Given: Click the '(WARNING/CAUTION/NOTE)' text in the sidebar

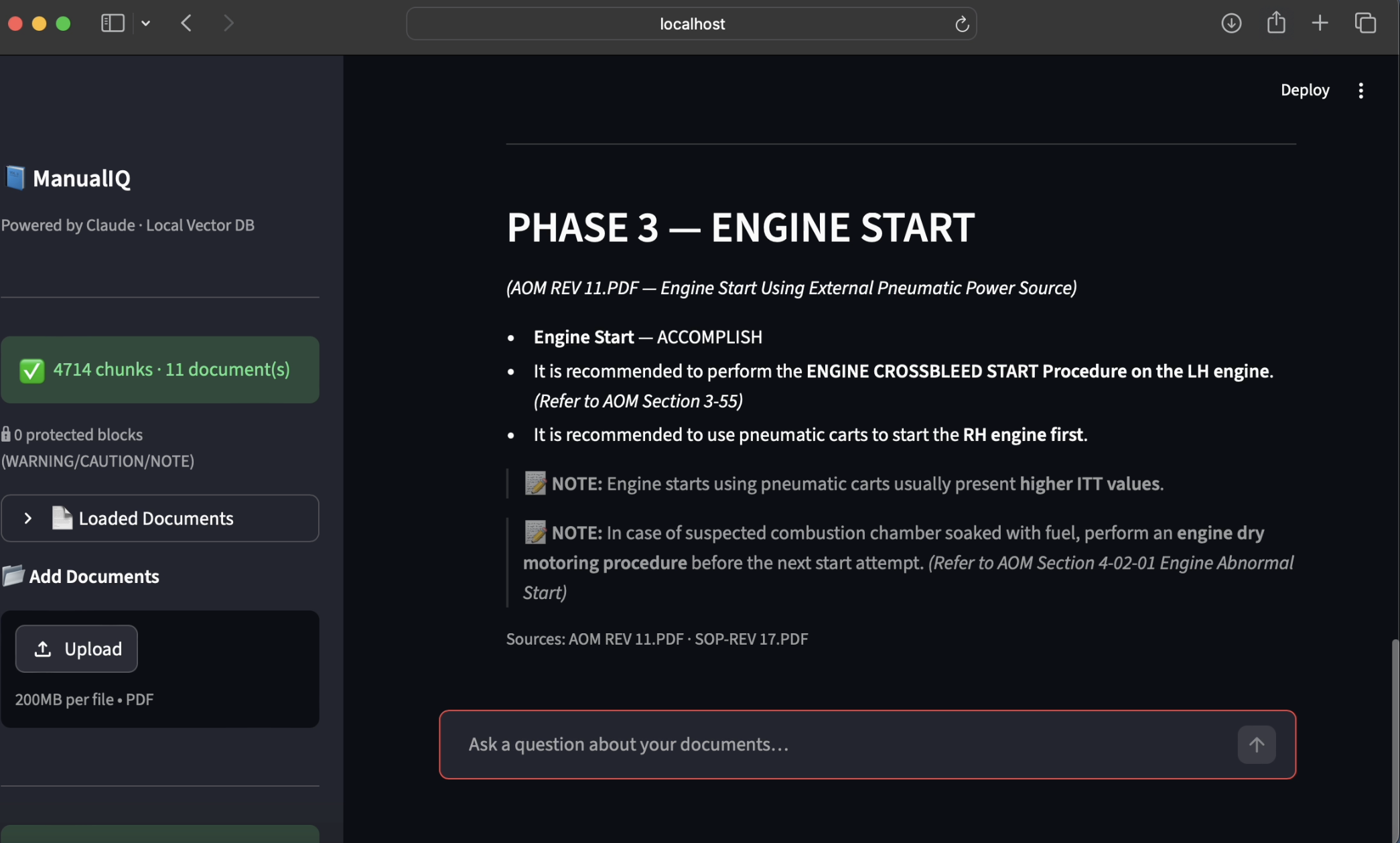Looking at the screenshot, I should point(98,462).
